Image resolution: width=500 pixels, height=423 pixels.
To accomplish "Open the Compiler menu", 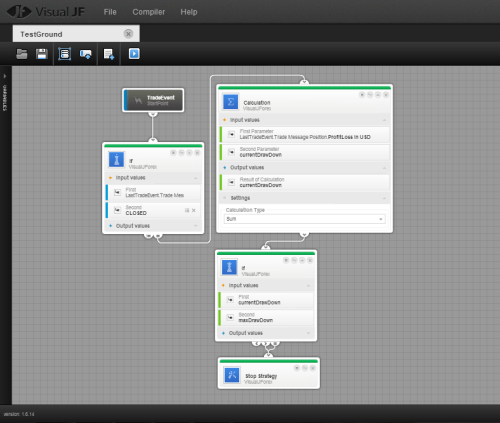I will point(149,12).
